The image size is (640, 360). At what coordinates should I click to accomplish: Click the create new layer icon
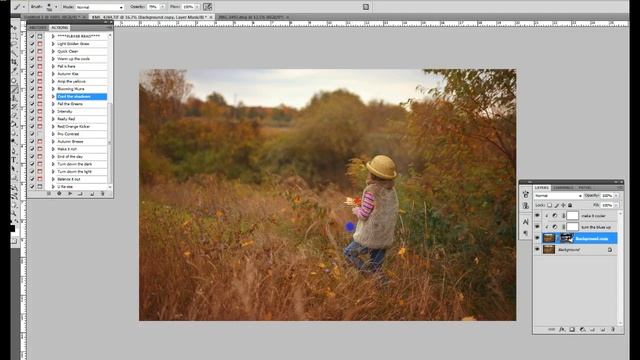[x=603, y=329]
